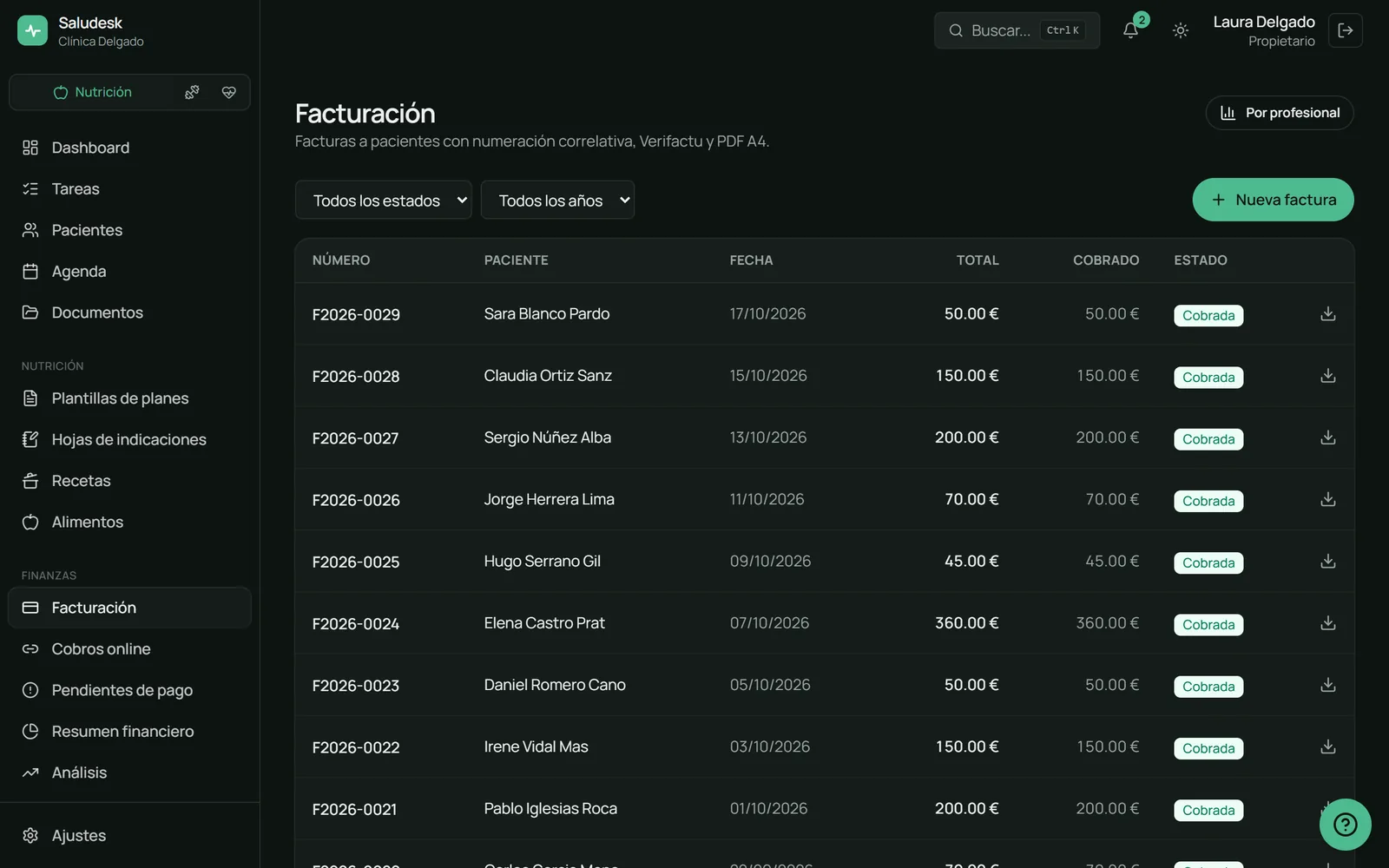Open the help question-mark bubble
Screen dimensions: 1389x868
(1345, 824)
